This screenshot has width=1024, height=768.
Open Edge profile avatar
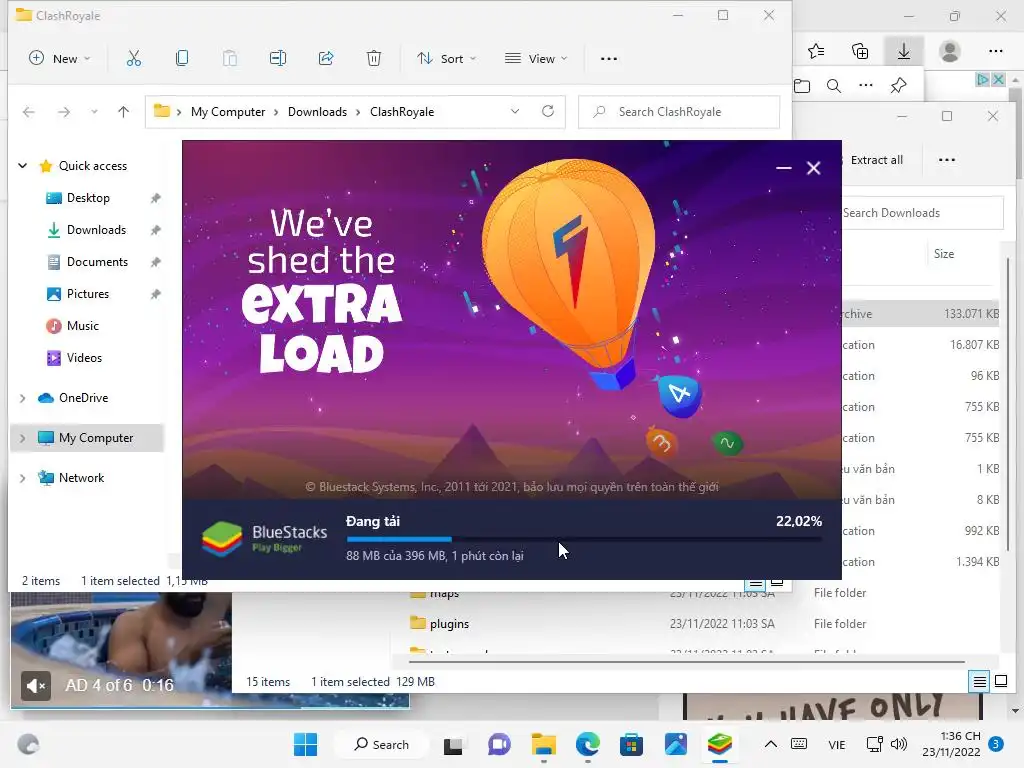950,51
